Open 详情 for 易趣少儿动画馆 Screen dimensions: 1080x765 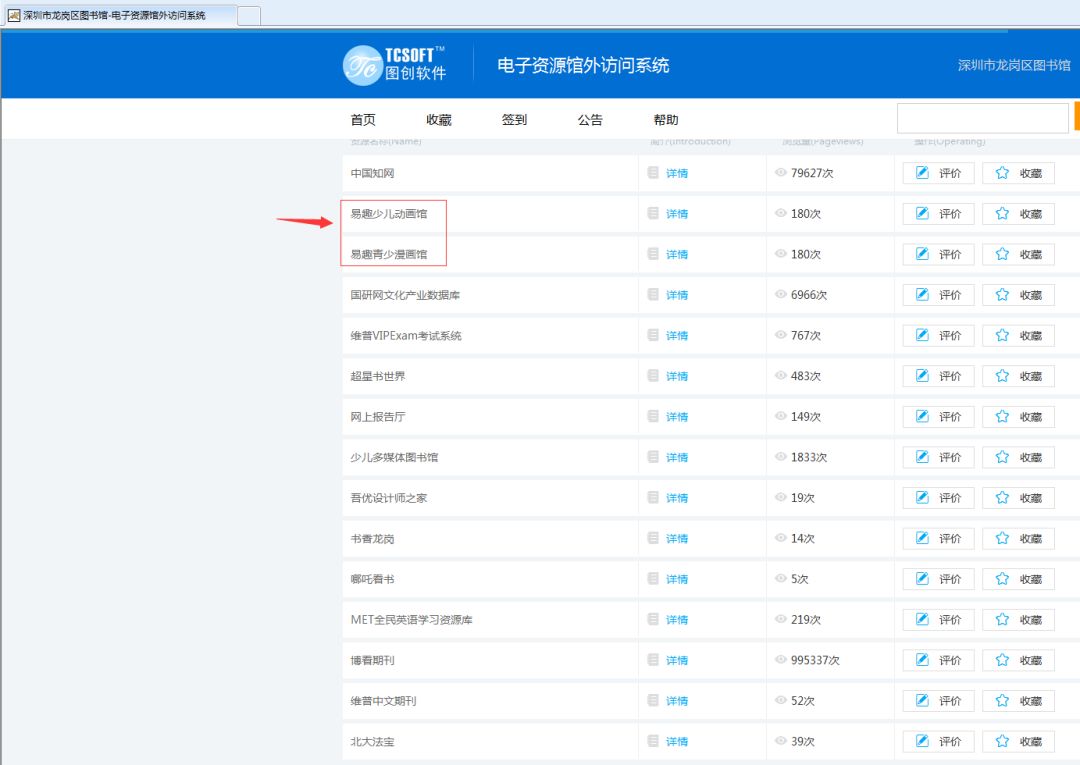[x=676, y=214]
